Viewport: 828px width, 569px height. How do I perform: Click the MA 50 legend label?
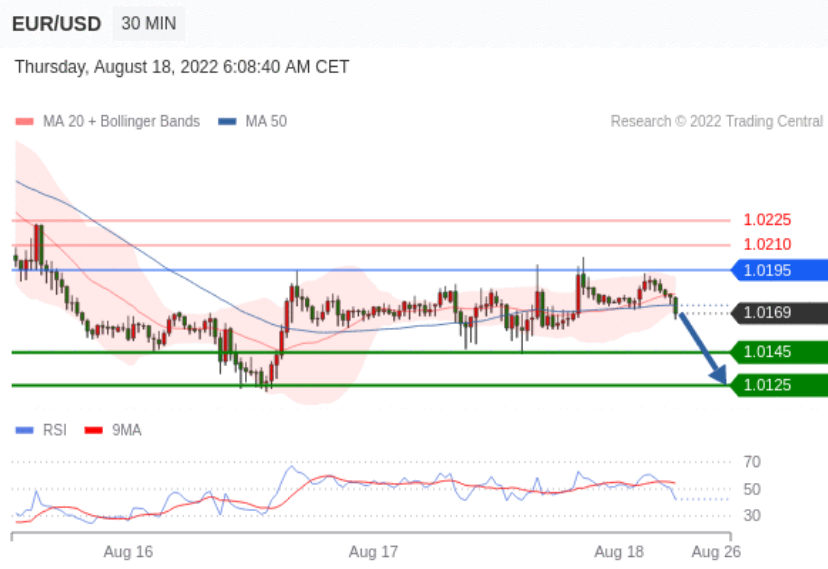(x=266, y=121)
